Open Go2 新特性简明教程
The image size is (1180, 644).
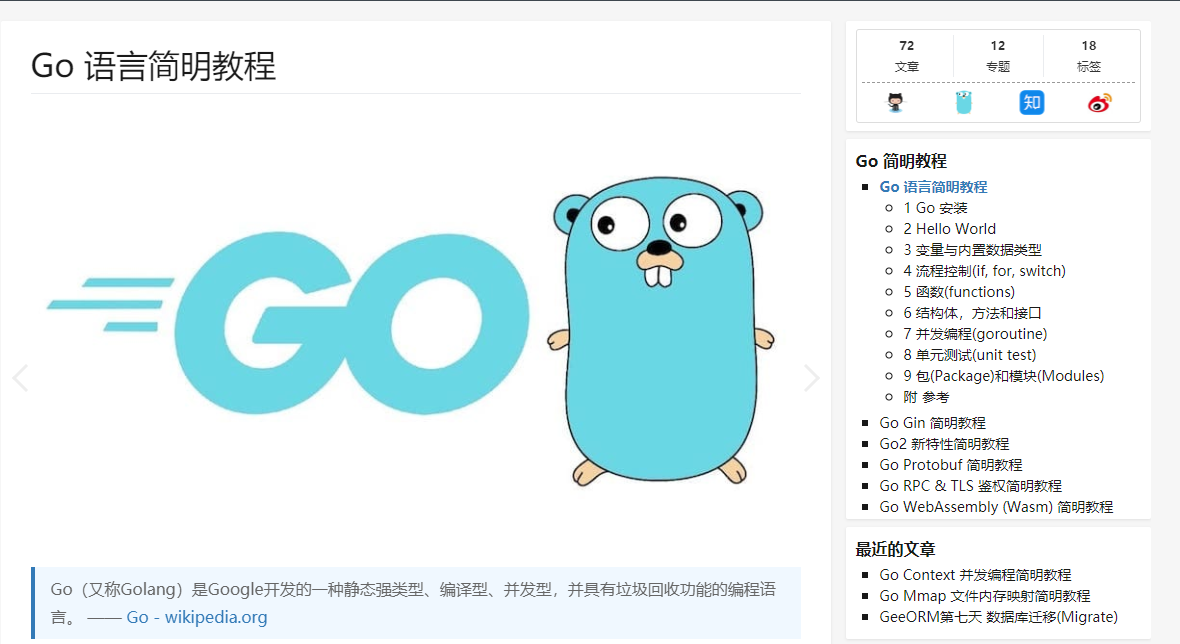tap(944, 443)
